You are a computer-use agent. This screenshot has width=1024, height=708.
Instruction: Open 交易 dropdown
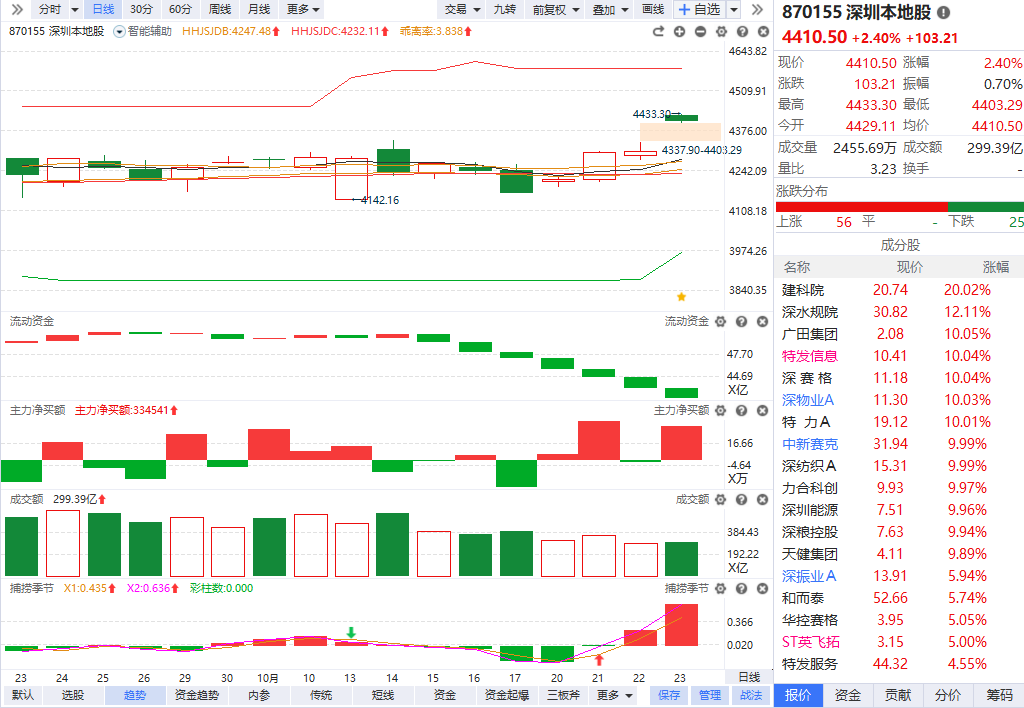(x=462, y=9)
